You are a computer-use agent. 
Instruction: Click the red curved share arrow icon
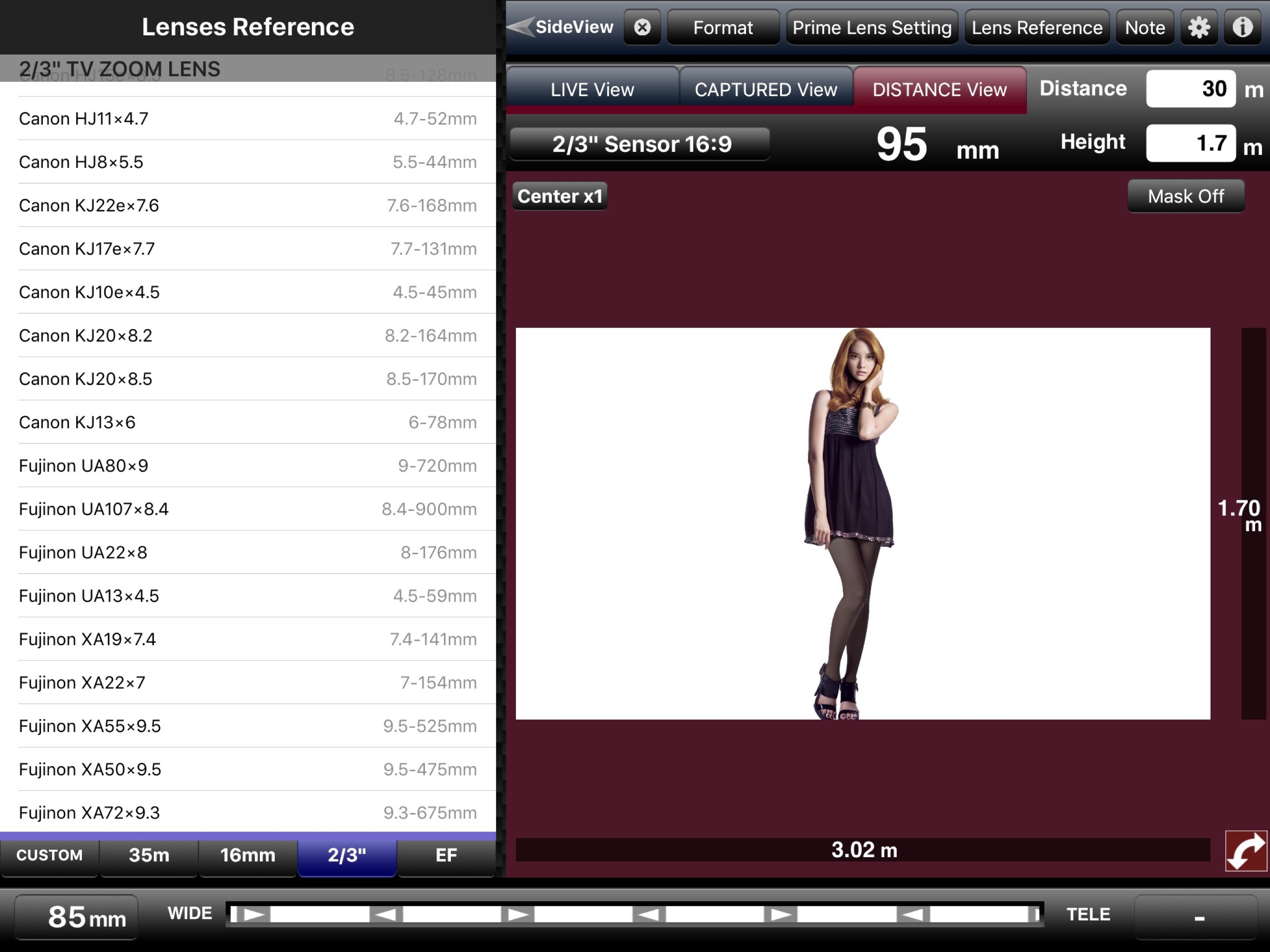pos(1245,851)
